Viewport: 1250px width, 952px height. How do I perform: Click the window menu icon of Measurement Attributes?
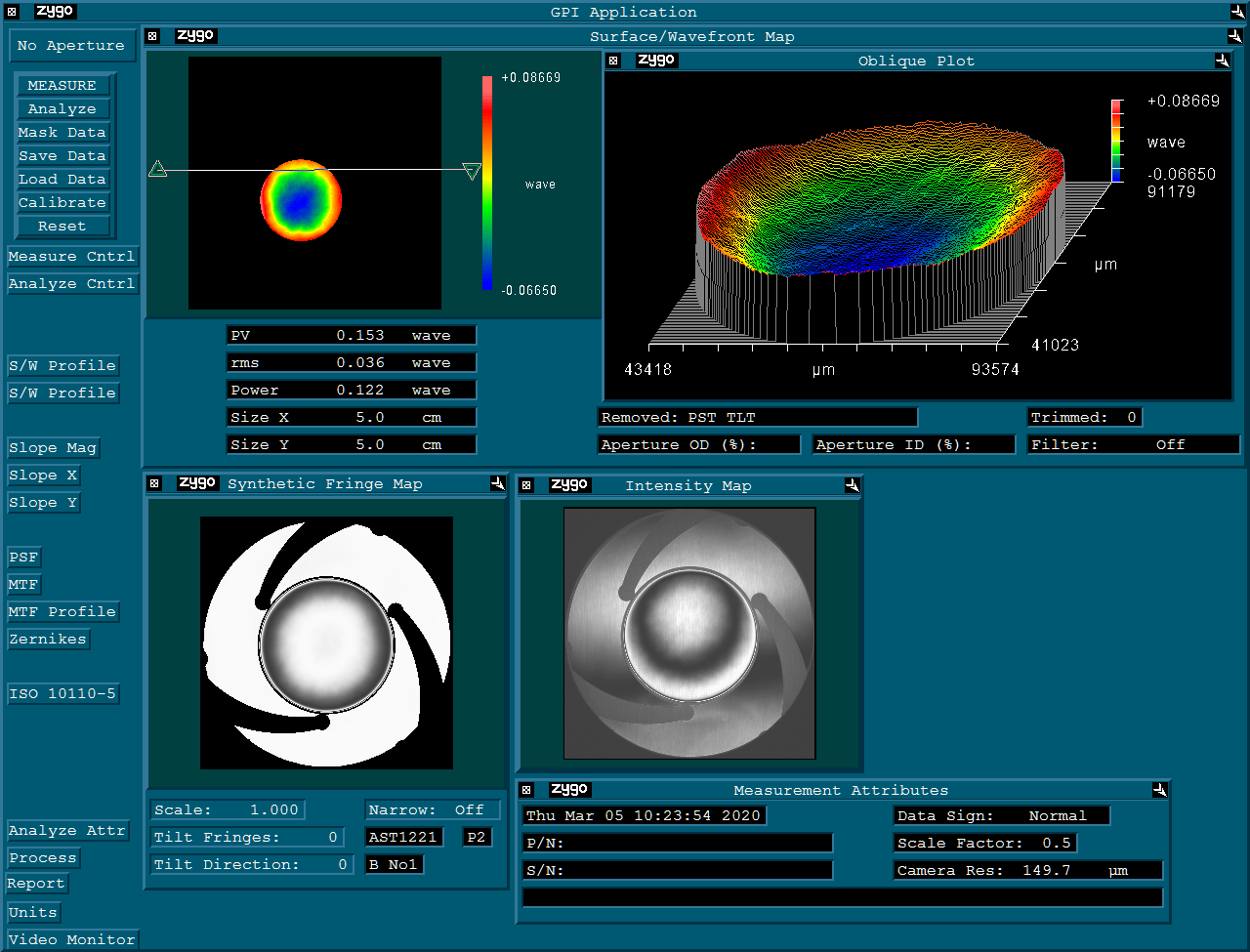pyautogui.click(x=526, y=790)
